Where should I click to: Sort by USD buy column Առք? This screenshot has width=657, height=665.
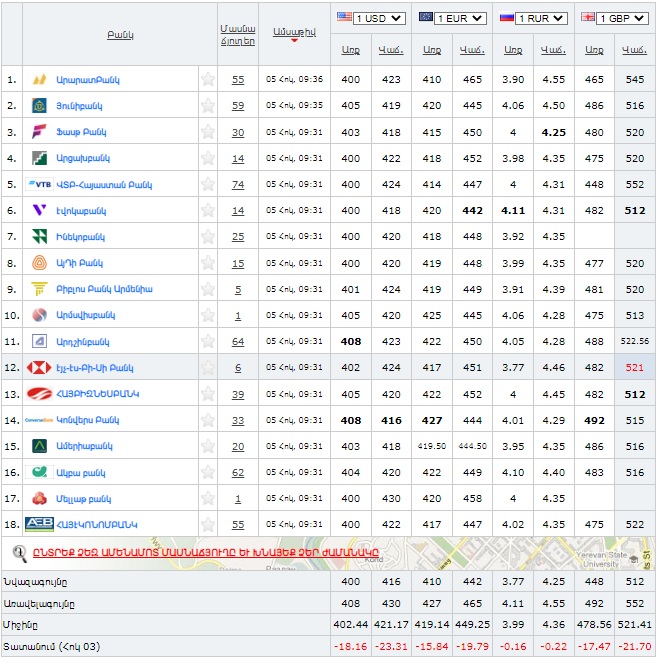click(x=350, y=49)
